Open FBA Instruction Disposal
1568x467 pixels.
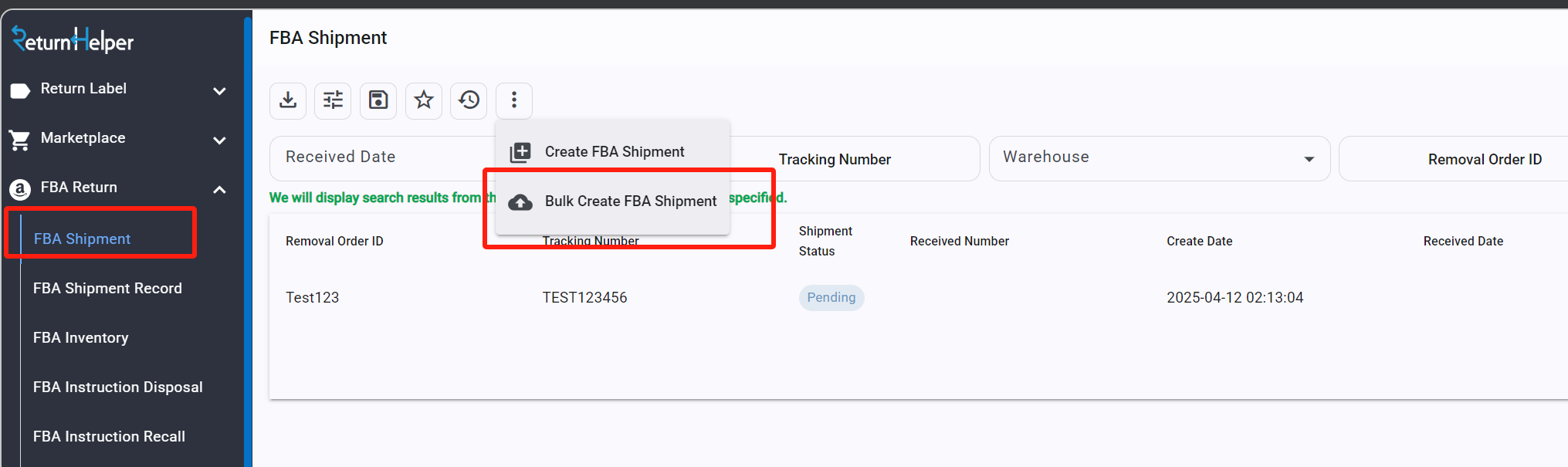click(x=118, y=387)
